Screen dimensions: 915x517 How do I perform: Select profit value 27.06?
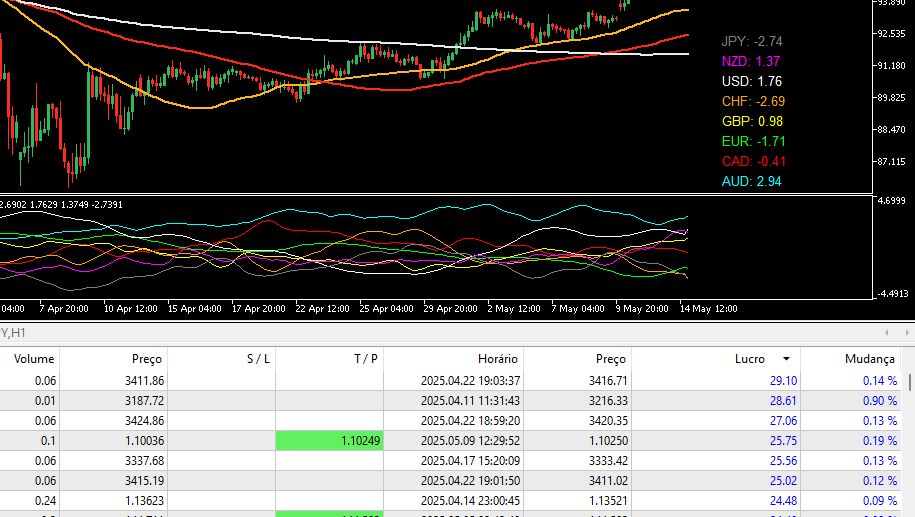click(x=783, y=421)
